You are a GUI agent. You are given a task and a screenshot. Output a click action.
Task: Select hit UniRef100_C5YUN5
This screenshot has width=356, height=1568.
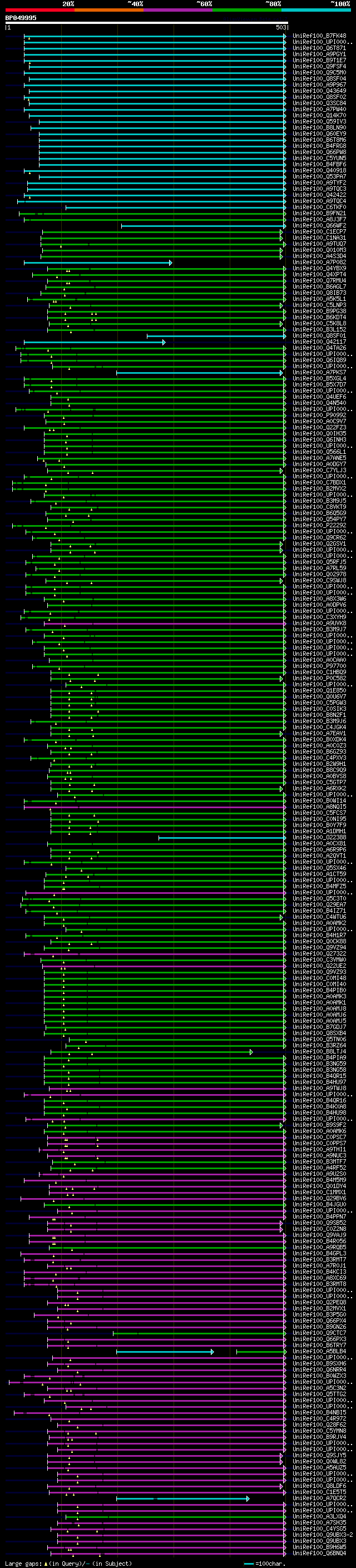[x=319, y=159]
